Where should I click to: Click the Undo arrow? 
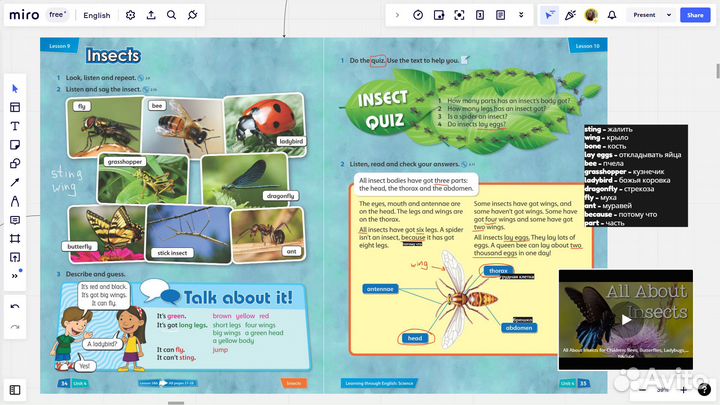pyautogui.click(x=15, y=307)
